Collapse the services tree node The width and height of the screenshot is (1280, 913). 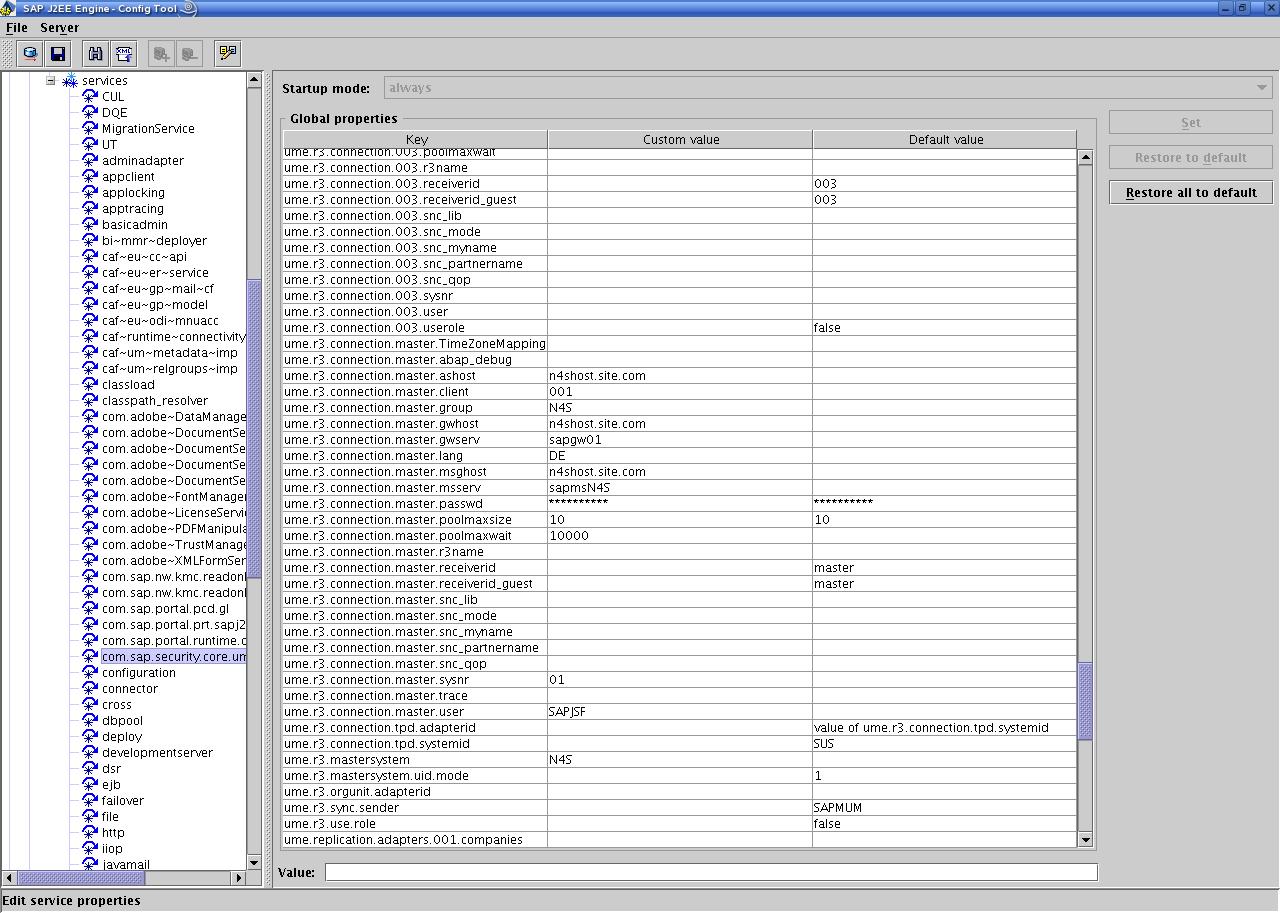(50, 81)
